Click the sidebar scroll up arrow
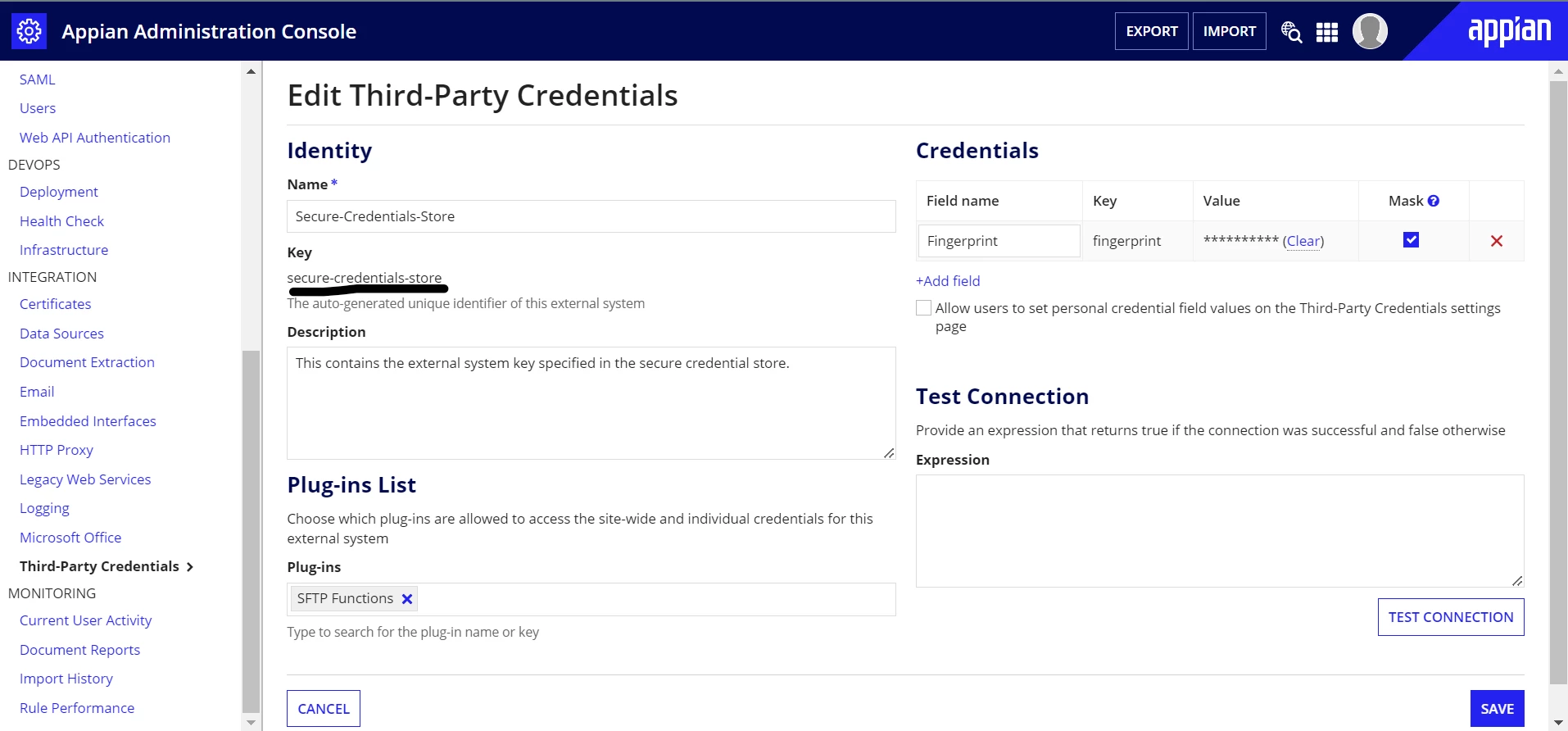The width and height of the screenshot is (1568, 731). pos(251,72)
